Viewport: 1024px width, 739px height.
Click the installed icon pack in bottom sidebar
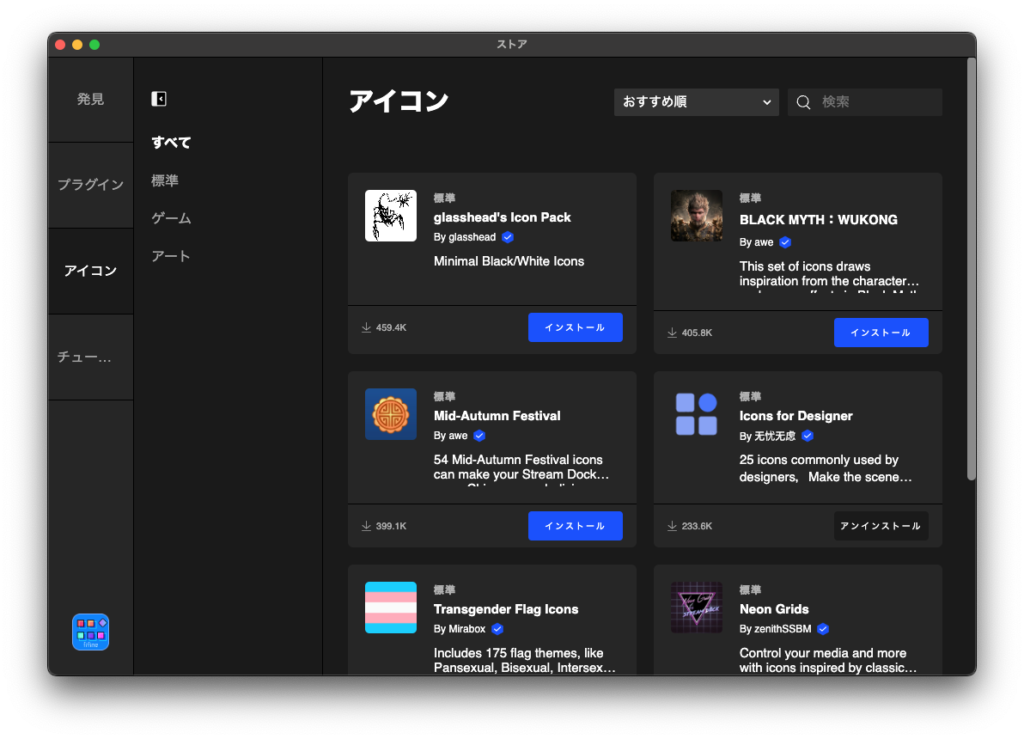[90, 631]
